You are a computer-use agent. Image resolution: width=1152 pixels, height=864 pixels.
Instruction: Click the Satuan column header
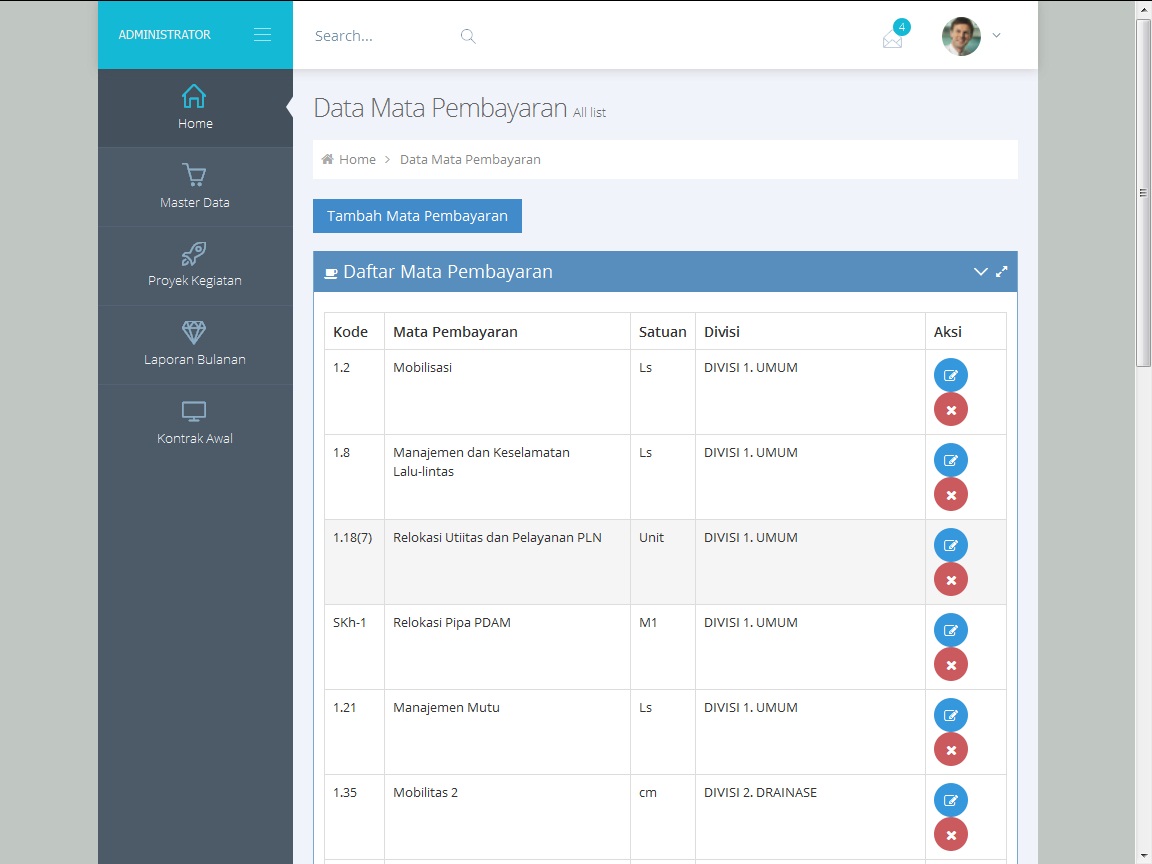(663, 331)
